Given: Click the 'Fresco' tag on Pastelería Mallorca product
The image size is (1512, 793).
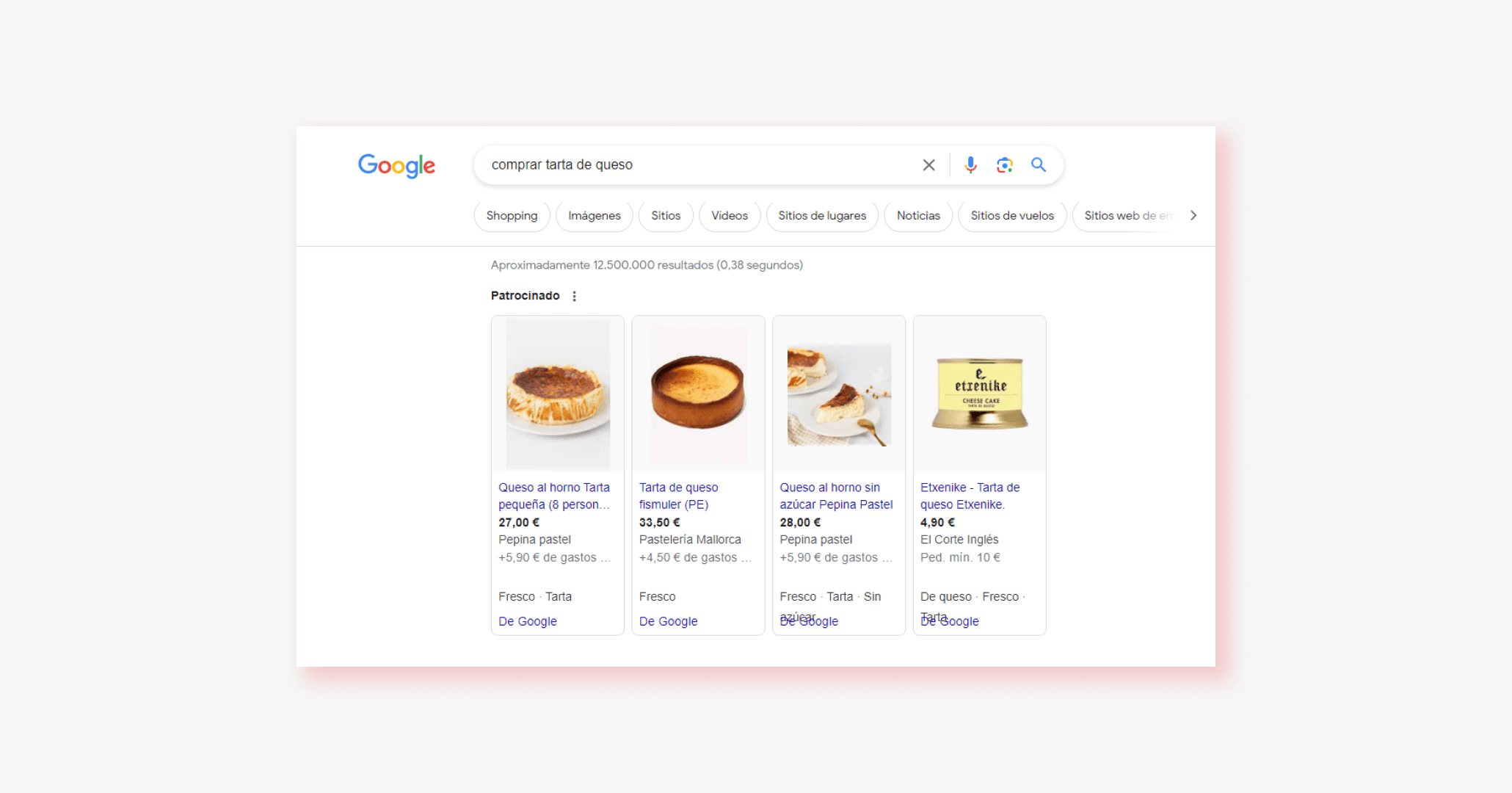Looking at the screenshot, I should pos(657,597).
